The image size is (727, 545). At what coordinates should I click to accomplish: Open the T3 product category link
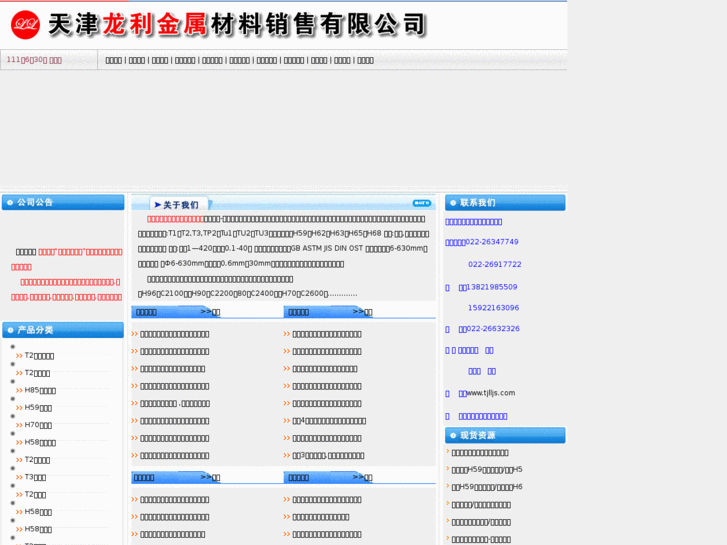(35, 477)
